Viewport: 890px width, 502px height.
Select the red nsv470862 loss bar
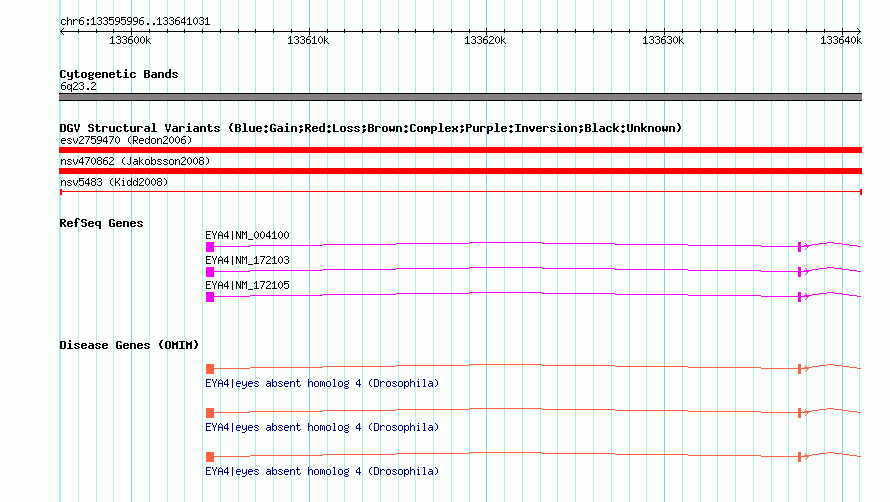(460, 171)
